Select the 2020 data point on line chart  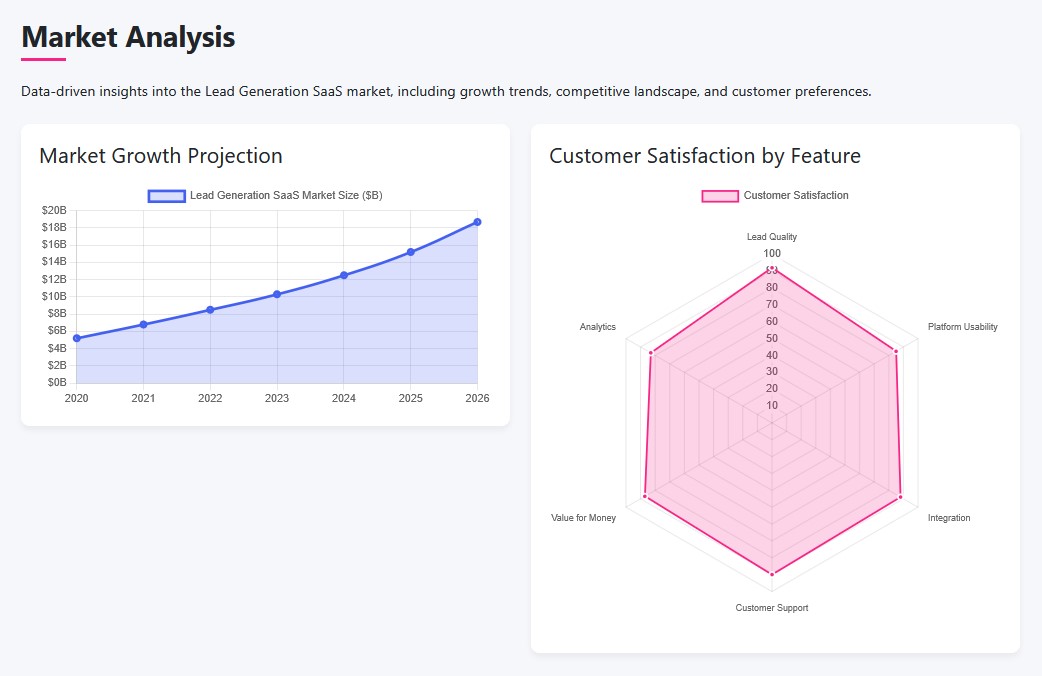pos(77,338)
